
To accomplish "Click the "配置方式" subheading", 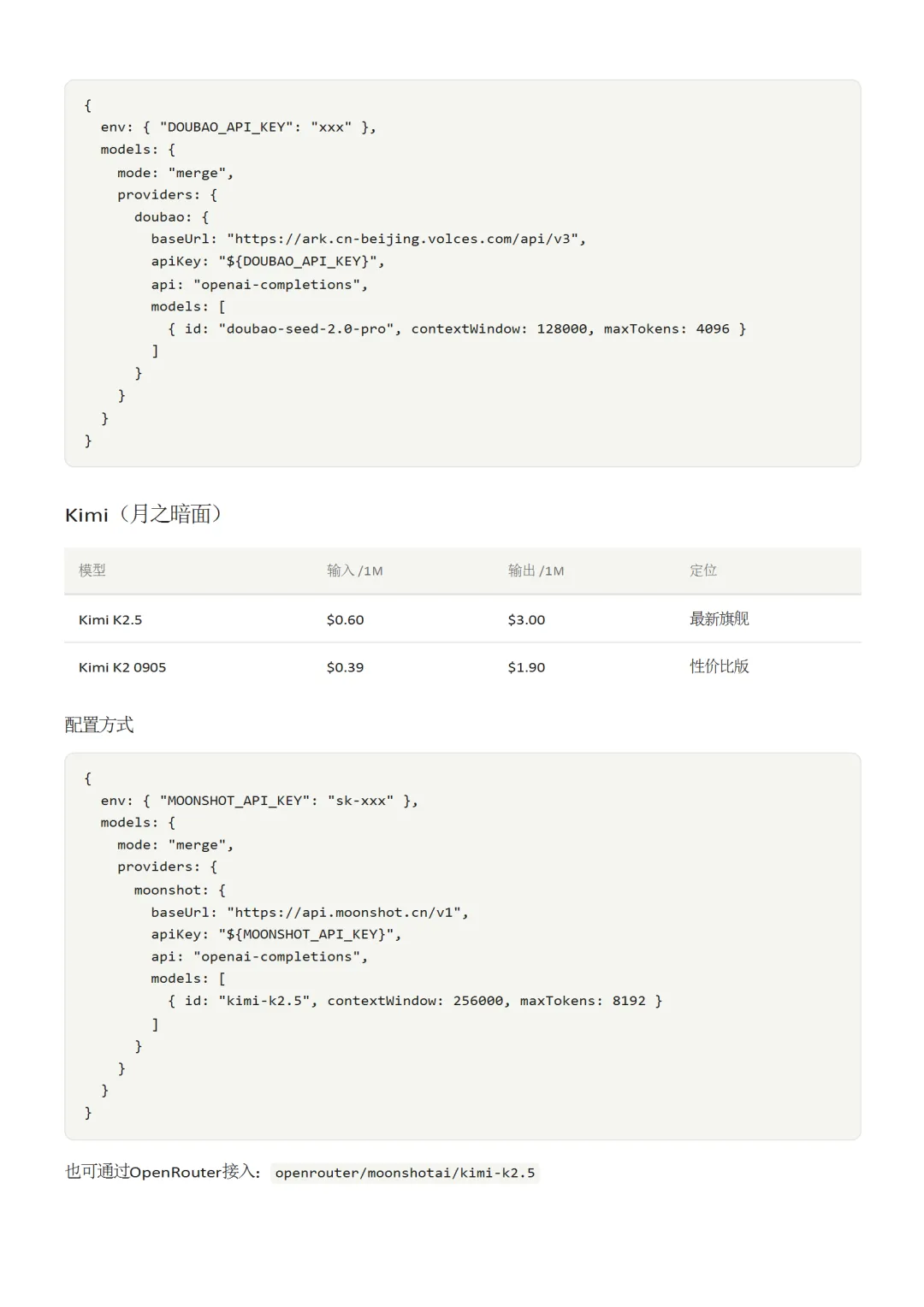I will 99,725.
